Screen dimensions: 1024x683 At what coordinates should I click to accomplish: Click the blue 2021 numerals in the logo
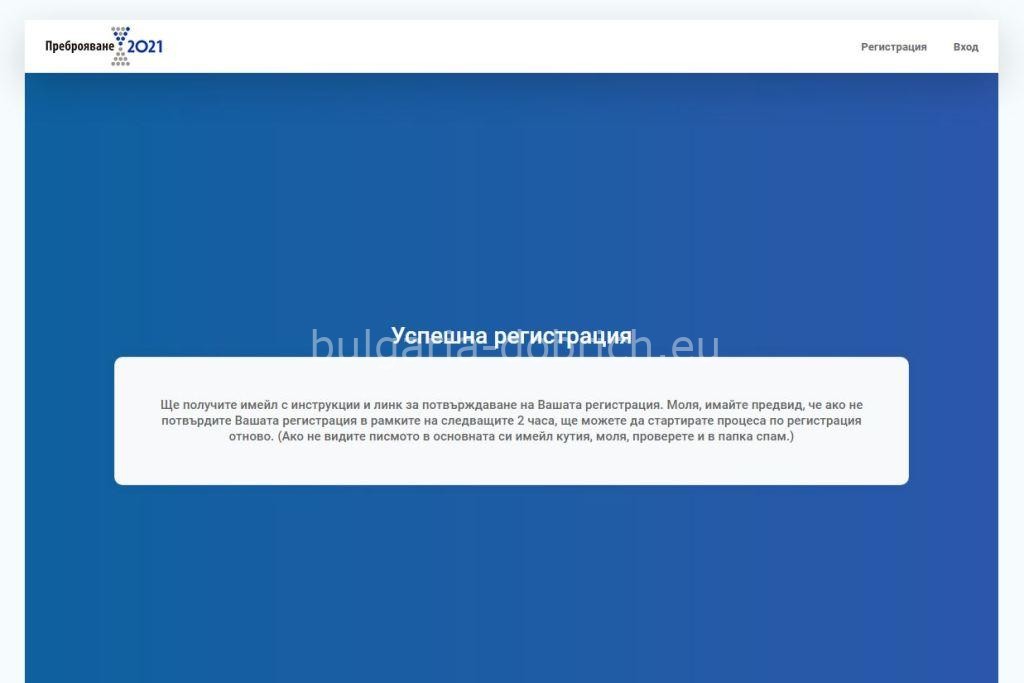[145, 46]
